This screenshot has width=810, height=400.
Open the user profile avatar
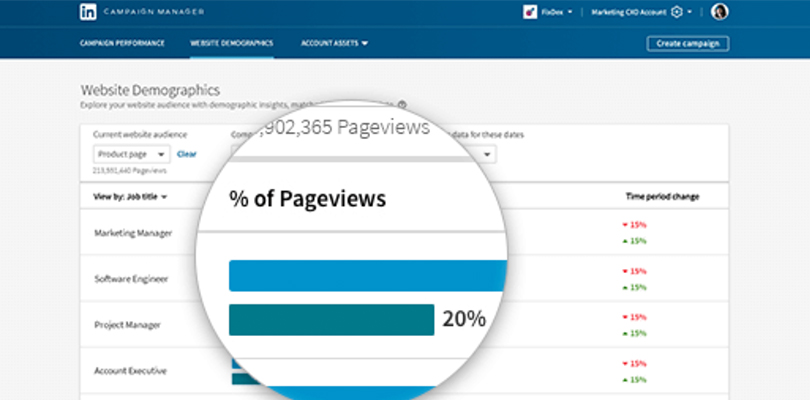pyautogui.click(x=720, y=12)
